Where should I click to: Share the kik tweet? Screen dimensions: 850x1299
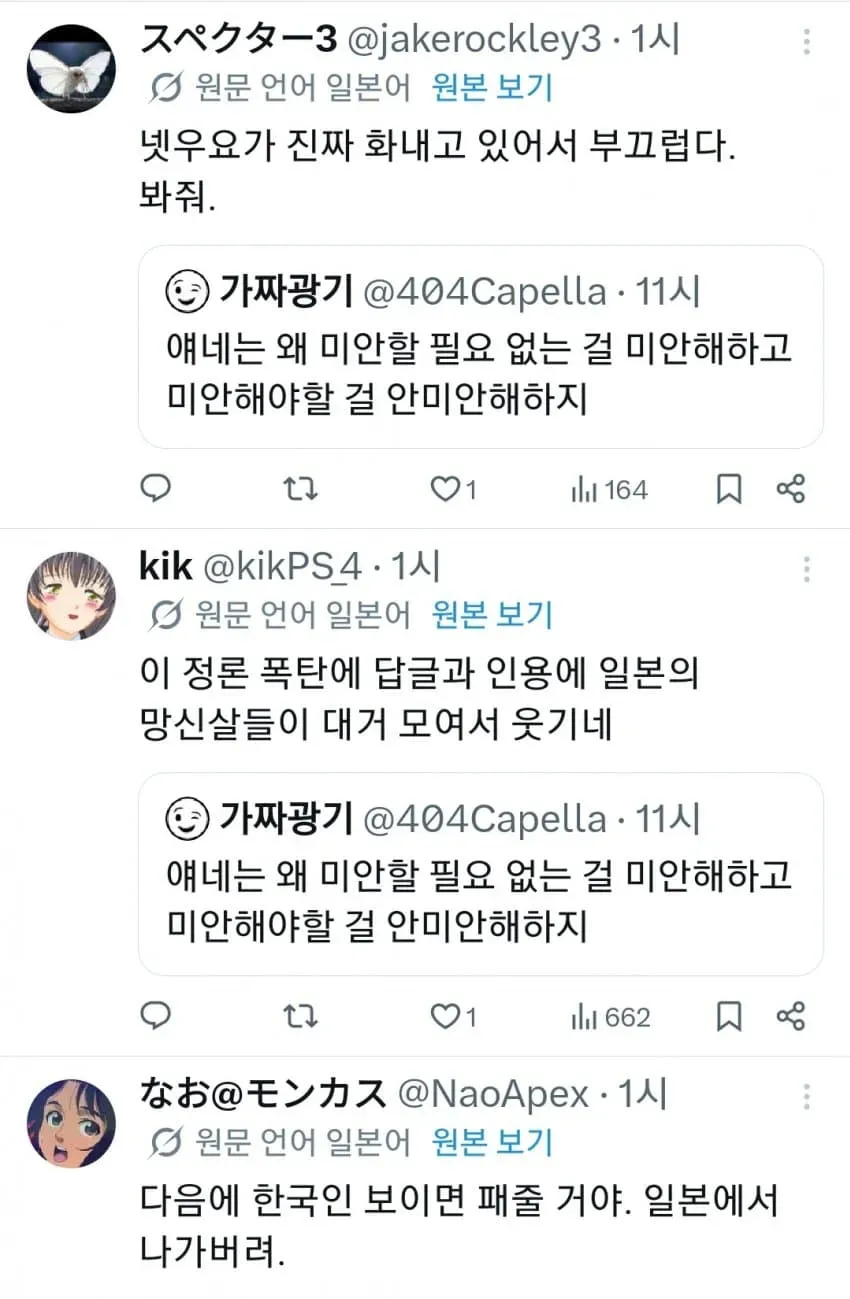(x=791, y=1017)
